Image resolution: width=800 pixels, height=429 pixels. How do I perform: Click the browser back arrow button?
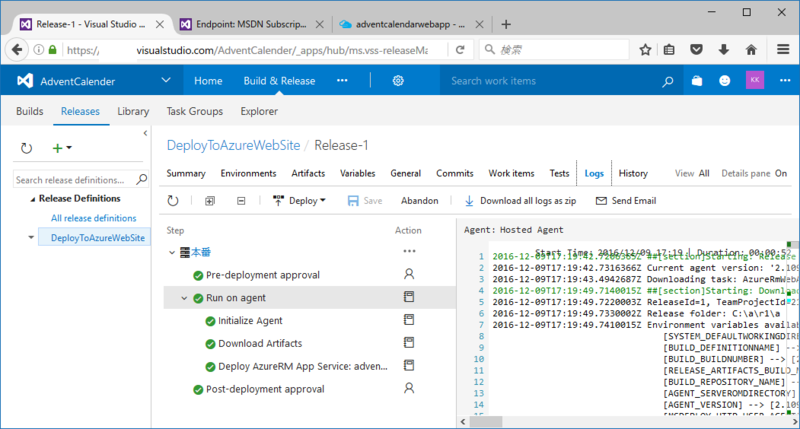(x=17, y=49)
